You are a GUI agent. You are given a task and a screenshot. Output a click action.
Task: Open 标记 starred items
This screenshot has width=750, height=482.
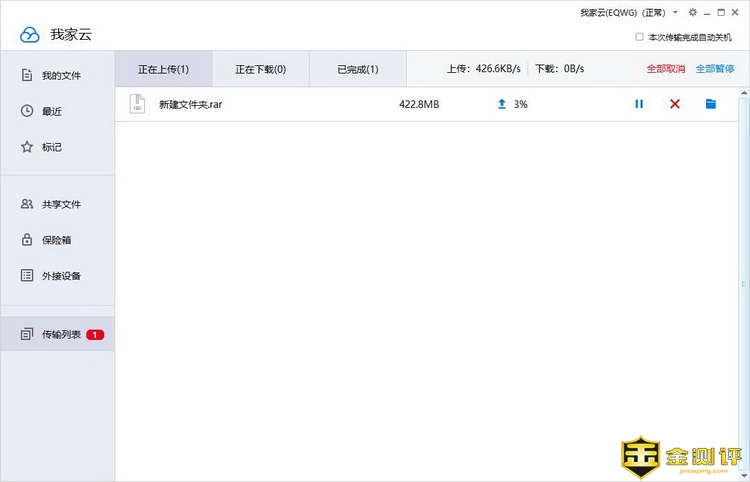click(x=52, y=147)
